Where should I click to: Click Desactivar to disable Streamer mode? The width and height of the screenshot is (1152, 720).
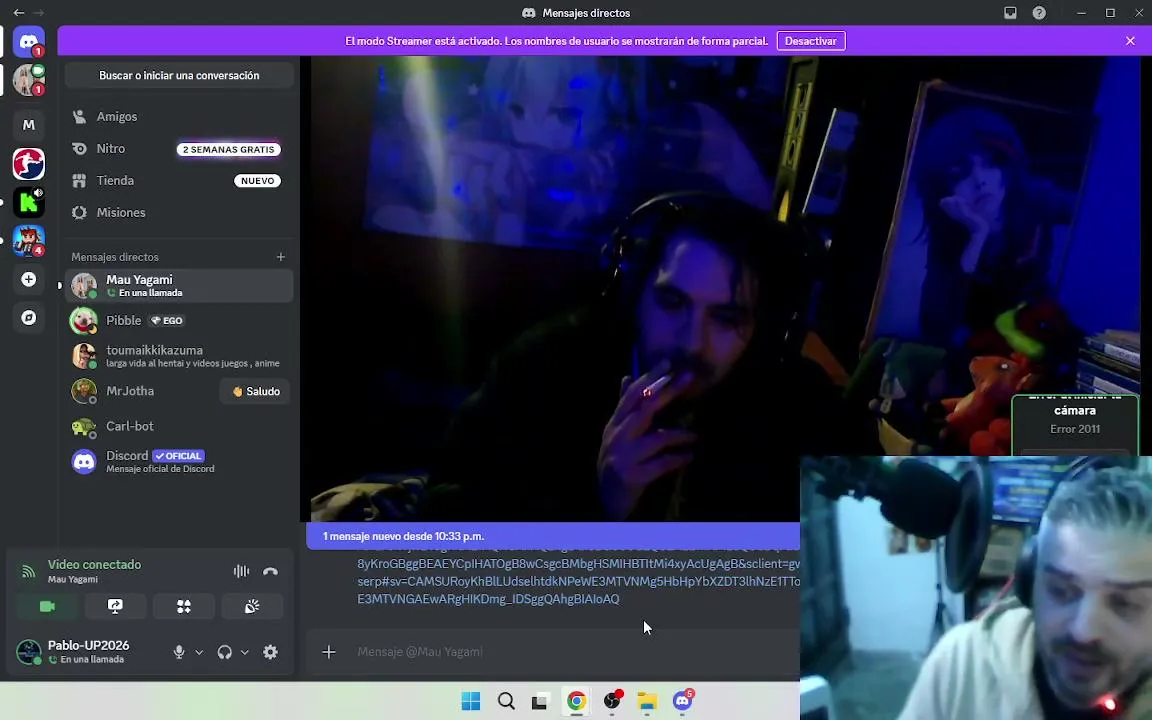point(810,41)
